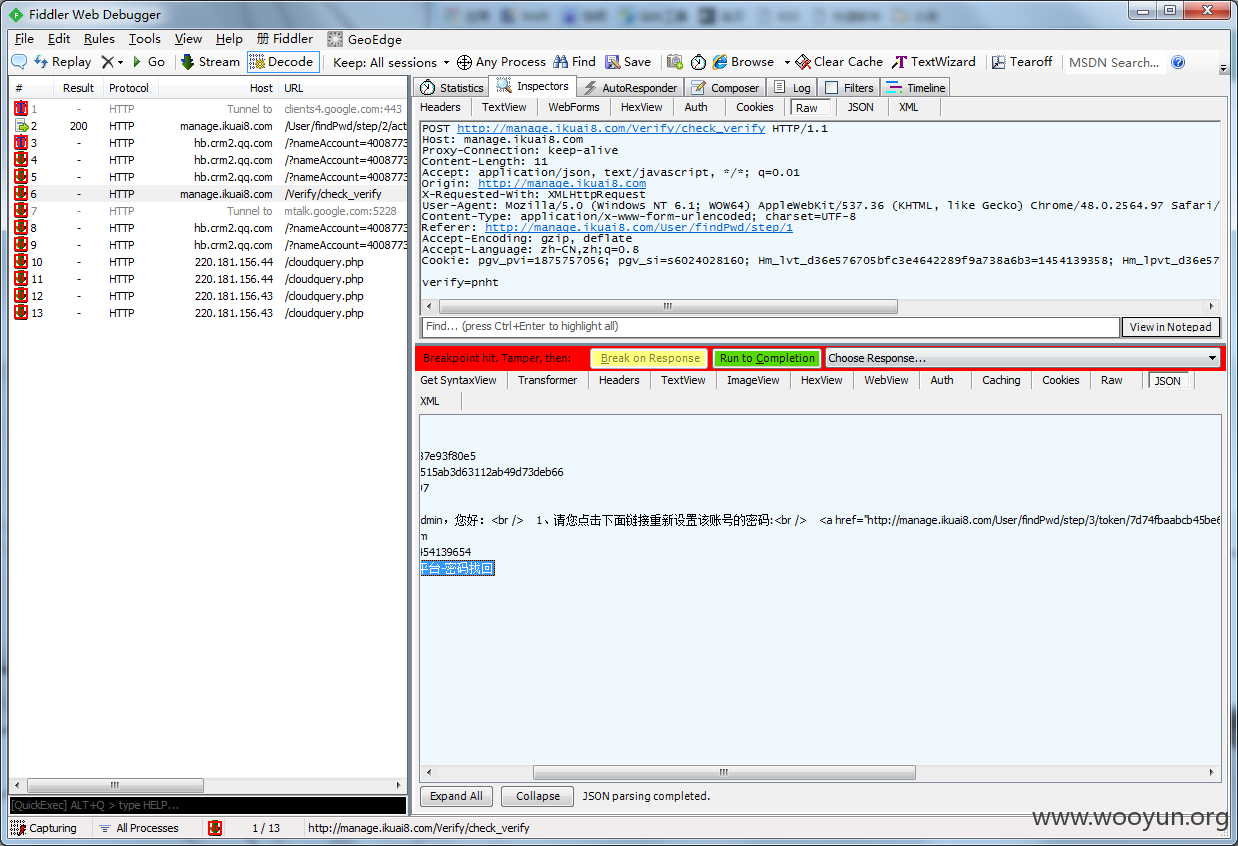Open the Choose Response dropdown
The height and width of the screenshot is (846, 1238).
(1022, 358)
